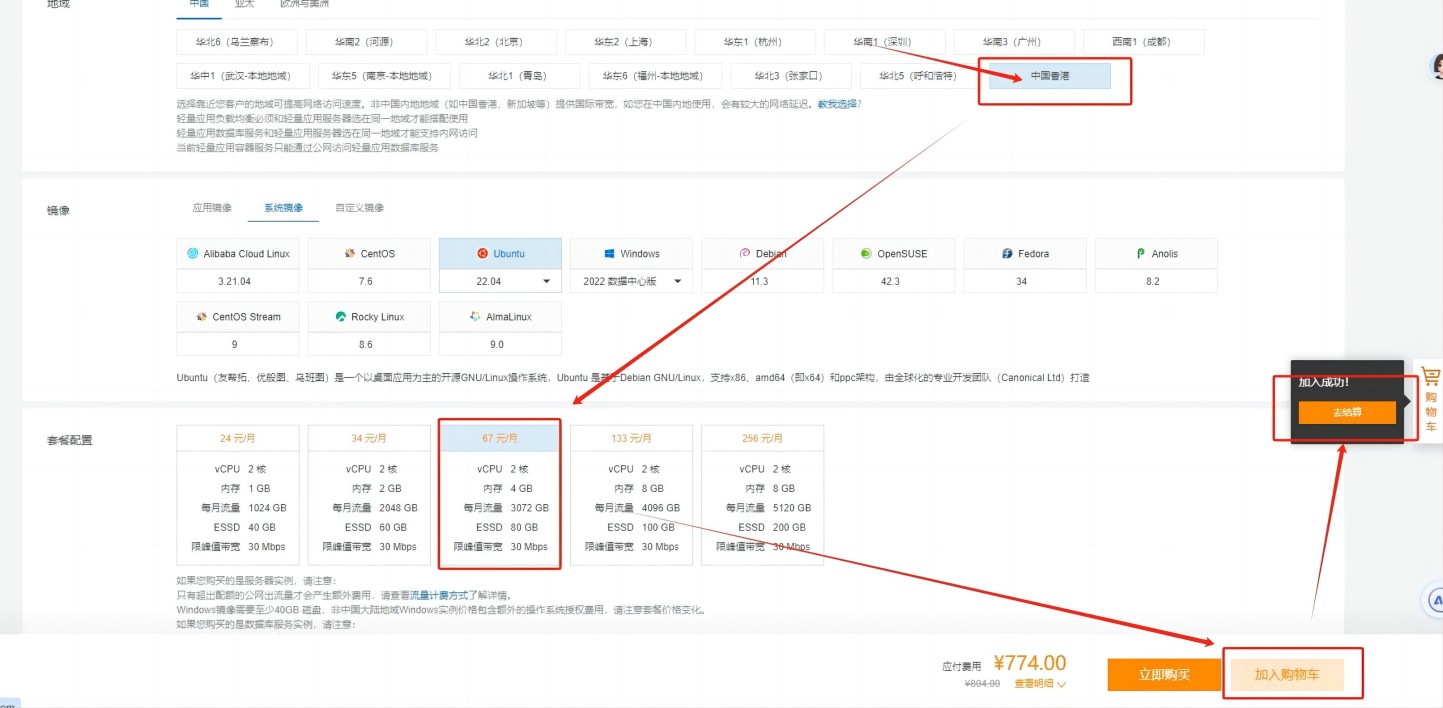Expand 查看明细 price details

coord(1040,684)
